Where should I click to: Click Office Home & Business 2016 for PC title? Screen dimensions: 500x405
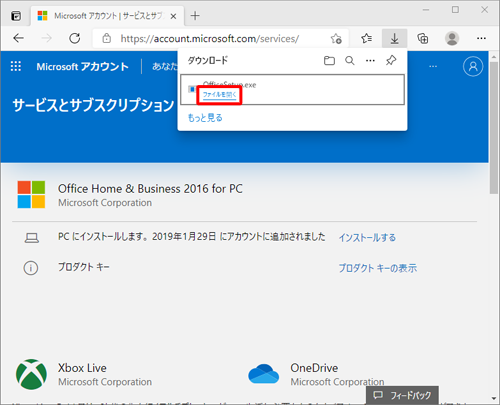150,189
